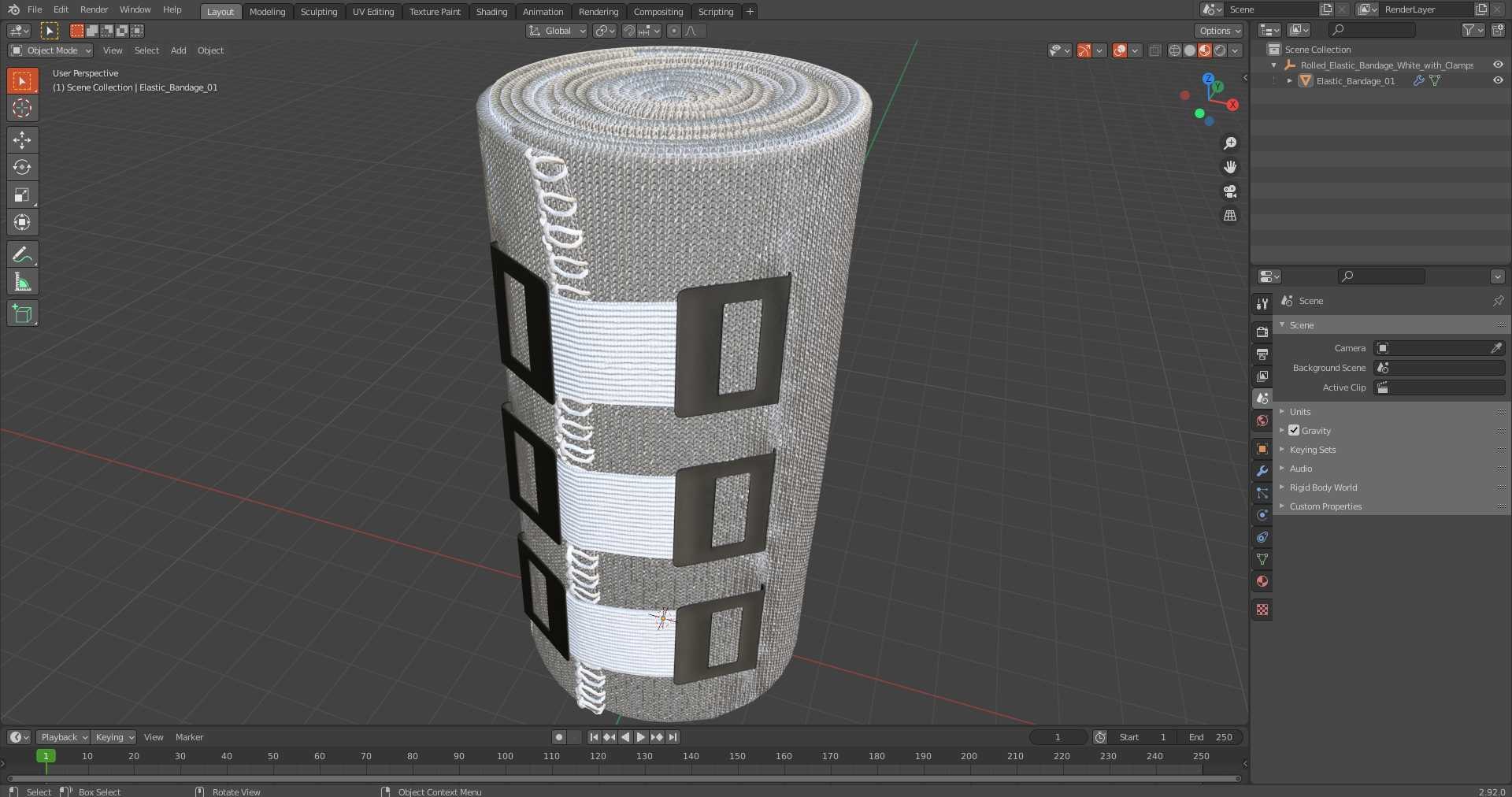Image resolution: width=1512 pixels, height=797 pixels.
Task: Open the Object Mode dropdown
Action: tap(50, 50)
